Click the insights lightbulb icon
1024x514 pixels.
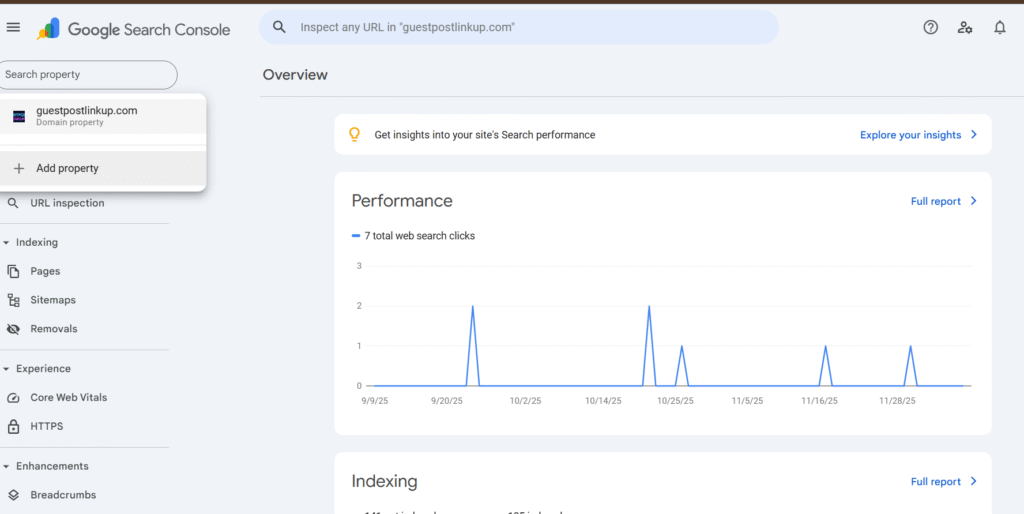[x=354, y=135]
